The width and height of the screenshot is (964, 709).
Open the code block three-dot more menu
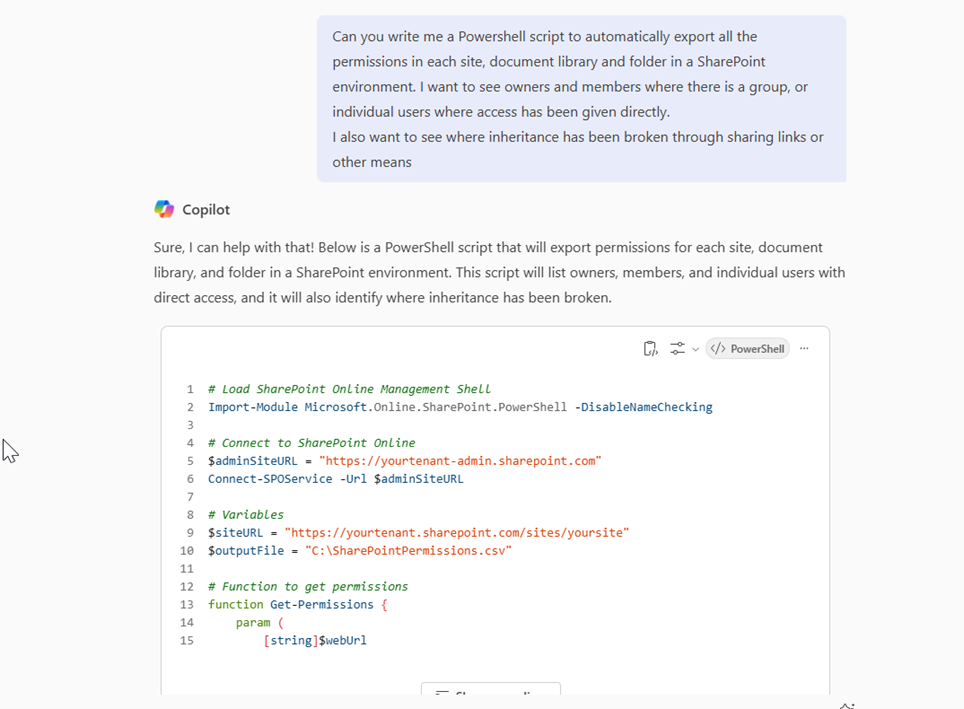[804, 349]
